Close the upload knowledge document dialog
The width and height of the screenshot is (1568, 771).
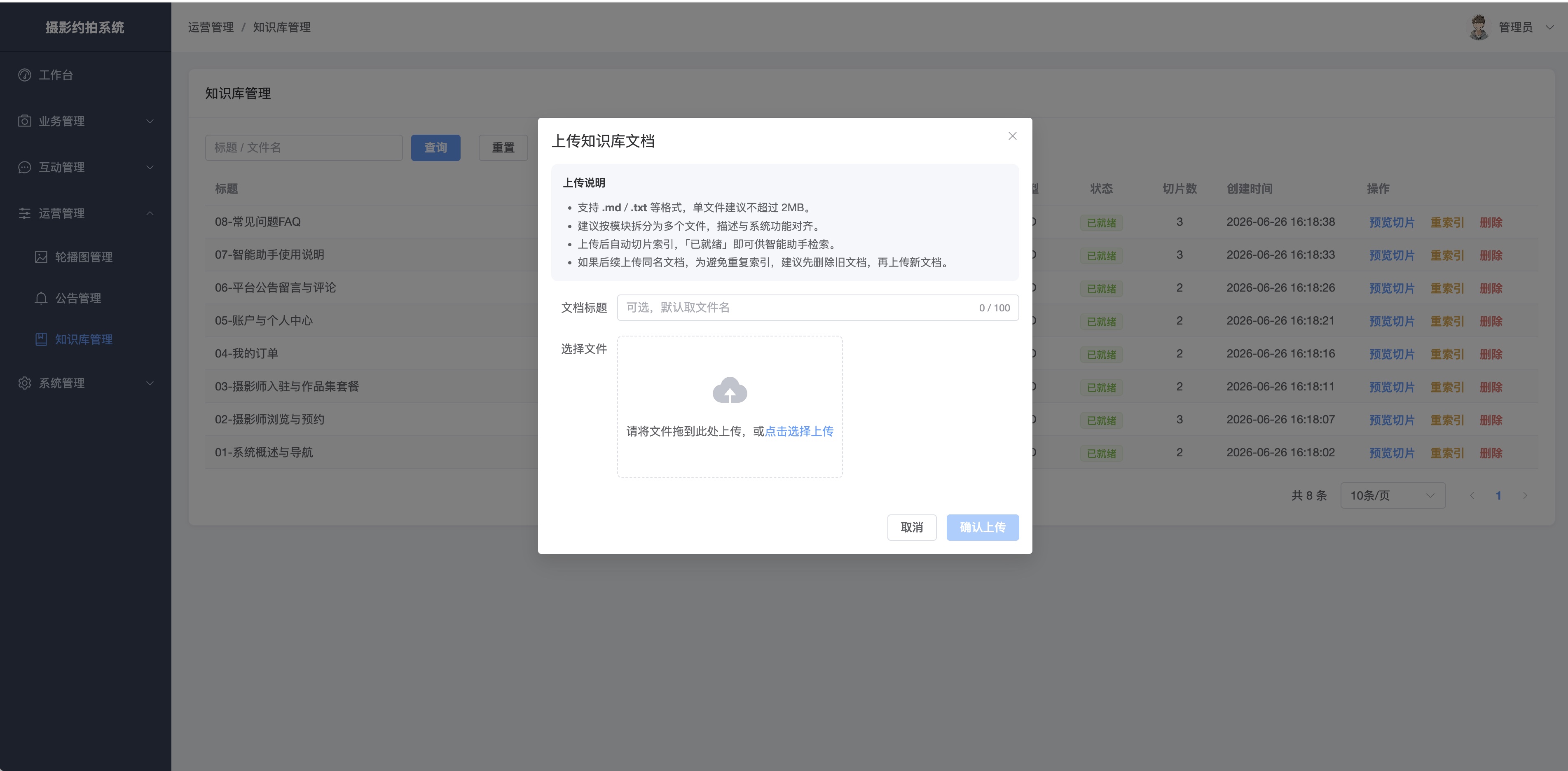click(x=1012, y=136)
